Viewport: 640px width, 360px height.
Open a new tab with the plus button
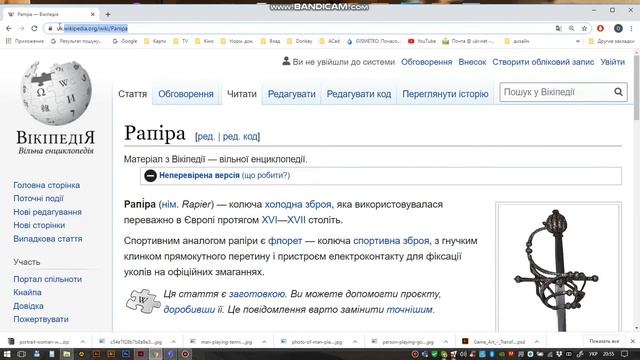[108, 14]
